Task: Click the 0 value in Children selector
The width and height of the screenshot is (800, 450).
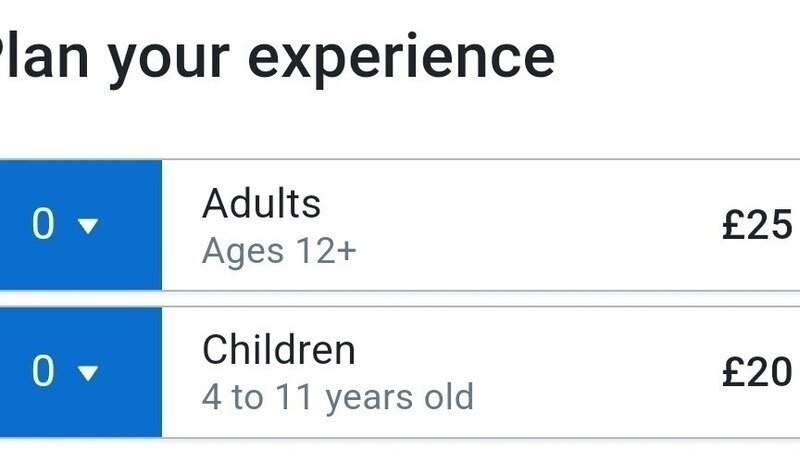Action: click(43, 372)
